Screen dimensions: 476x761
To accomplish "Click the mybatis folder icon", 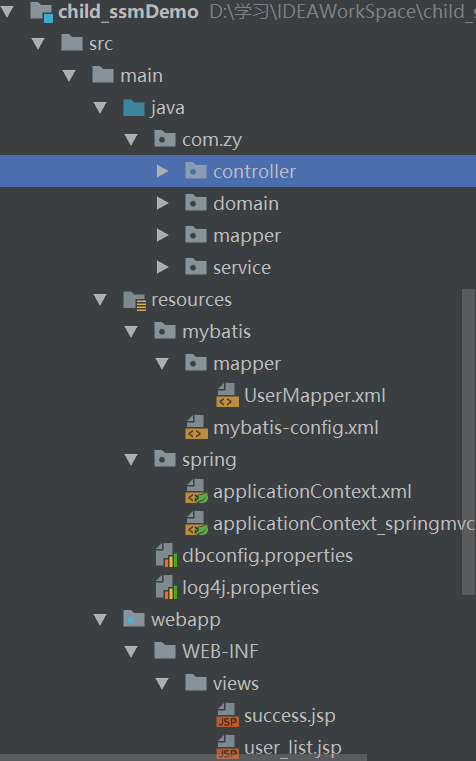I will (165, 331).
